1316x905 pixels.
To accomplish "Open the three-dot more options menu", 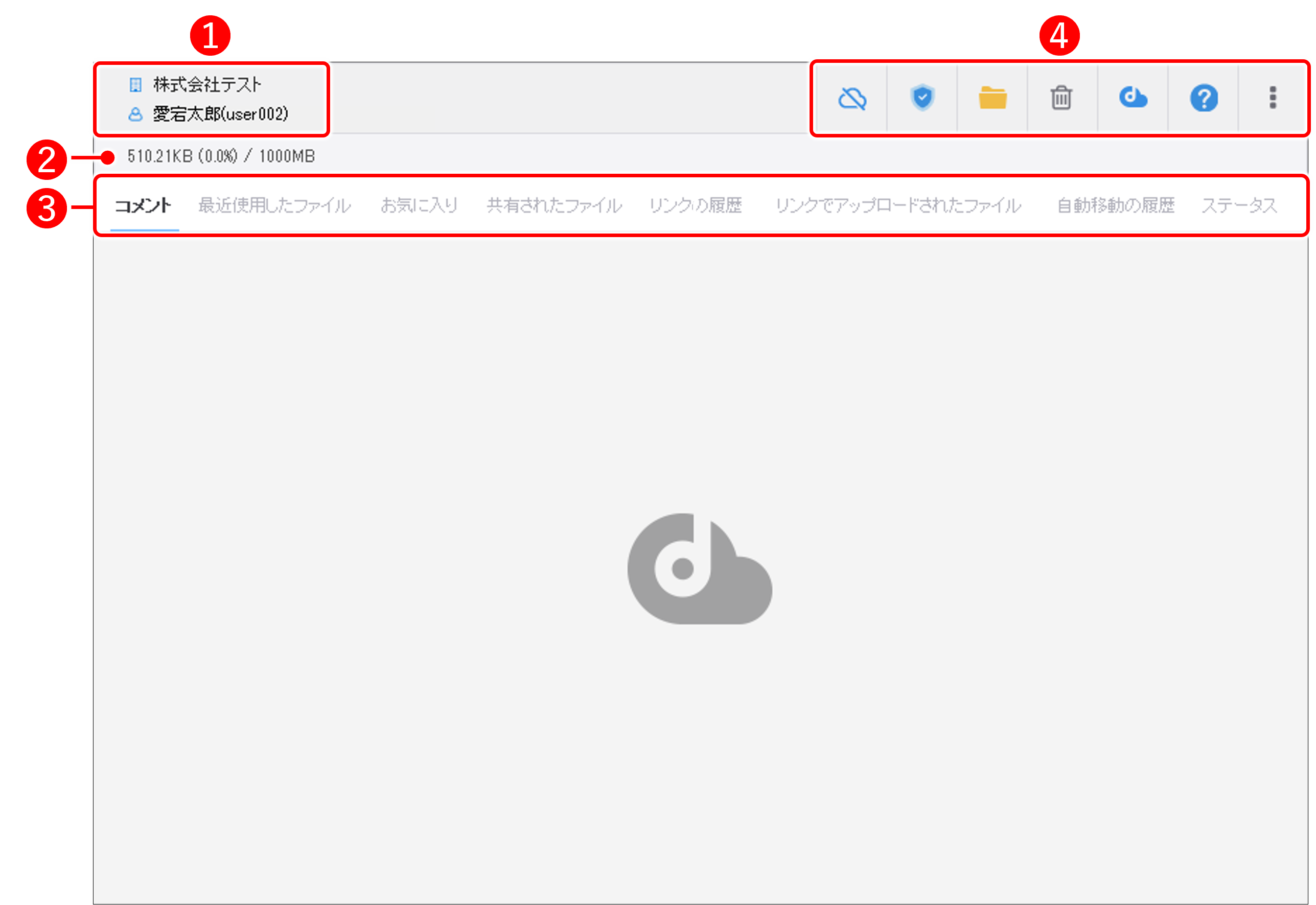I will coord(1274,98).
